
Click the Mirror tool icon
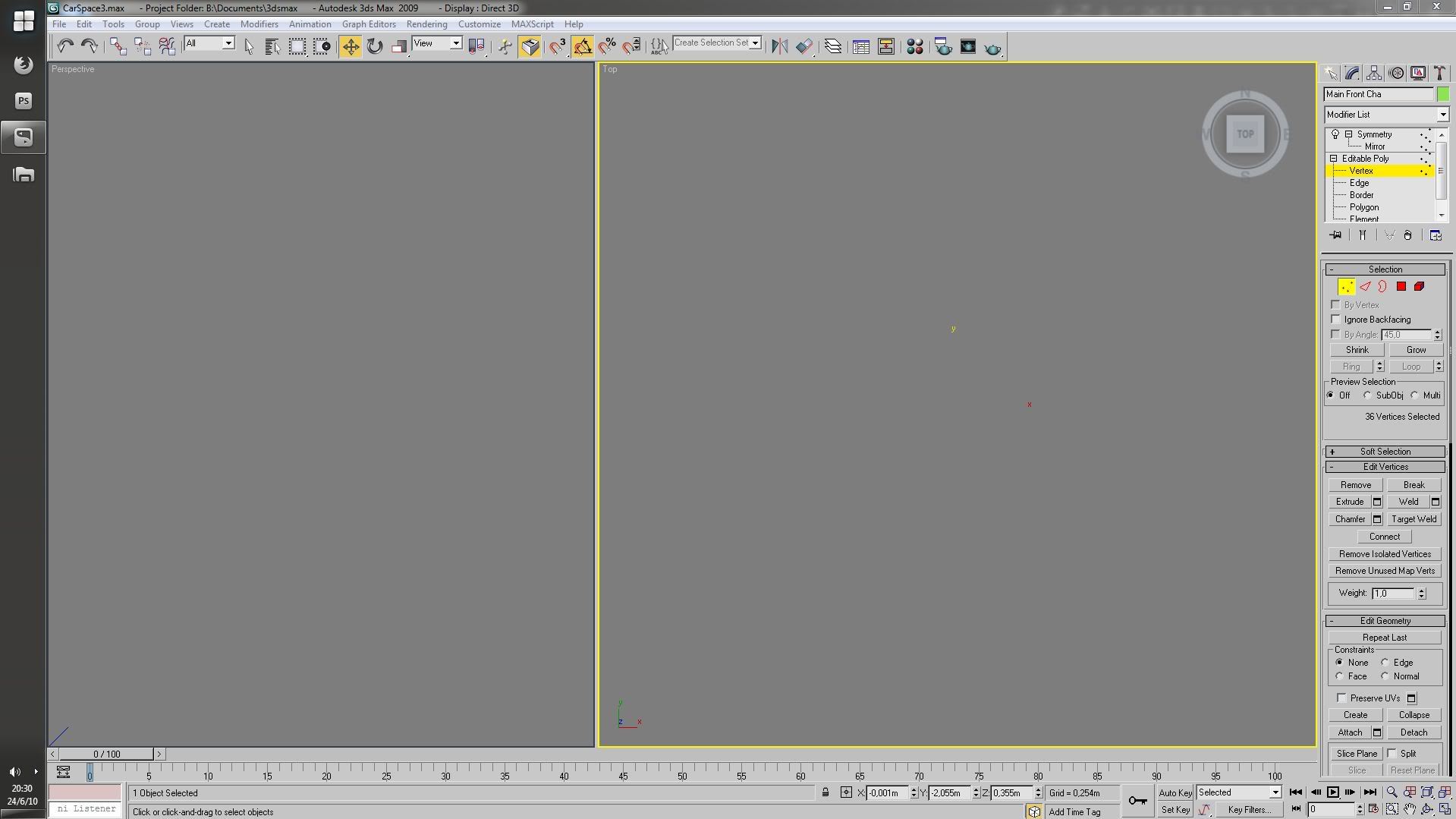[x=779, y=46]
